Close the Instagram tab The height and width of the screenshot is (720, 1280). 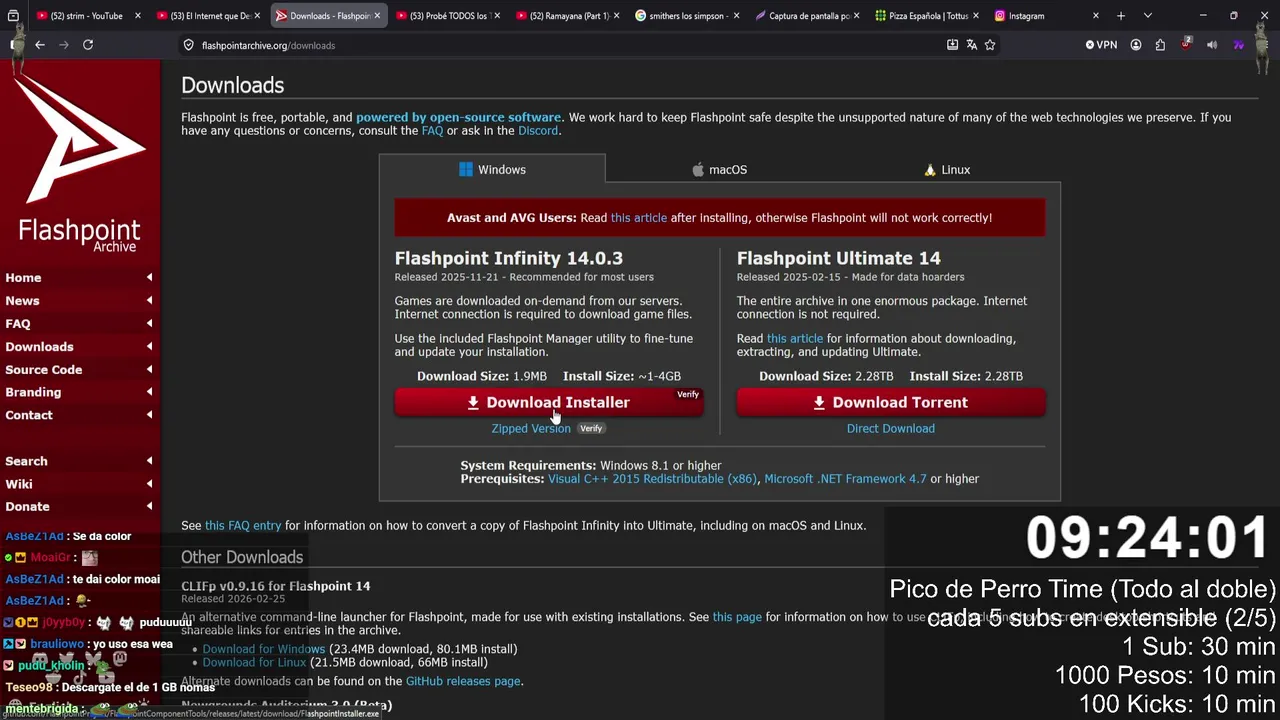[x=1096, y=16]
